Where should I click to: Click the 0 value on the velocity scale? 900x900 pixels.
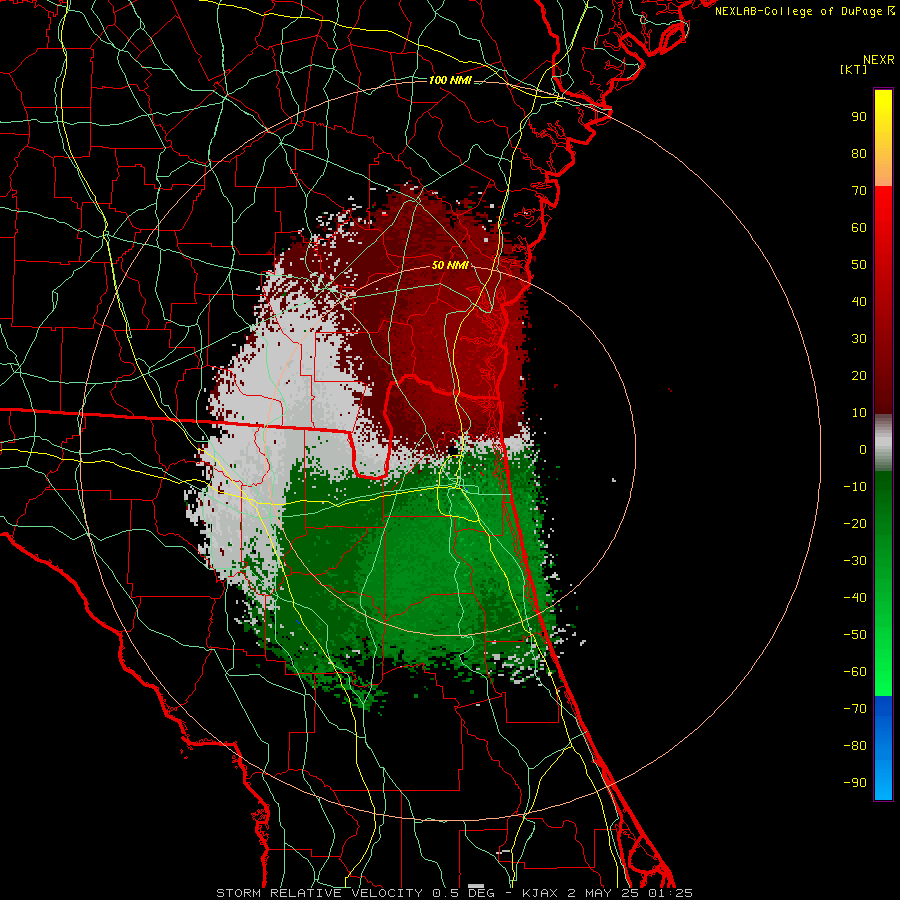(x=863, y=450)
